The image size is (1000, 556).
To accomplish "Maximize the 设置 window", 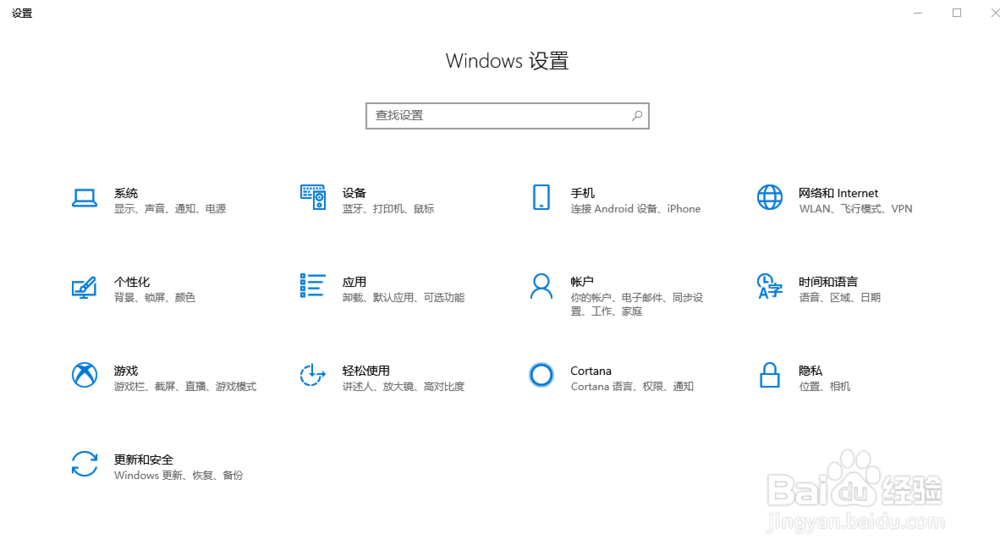I will tap(957, 13).
